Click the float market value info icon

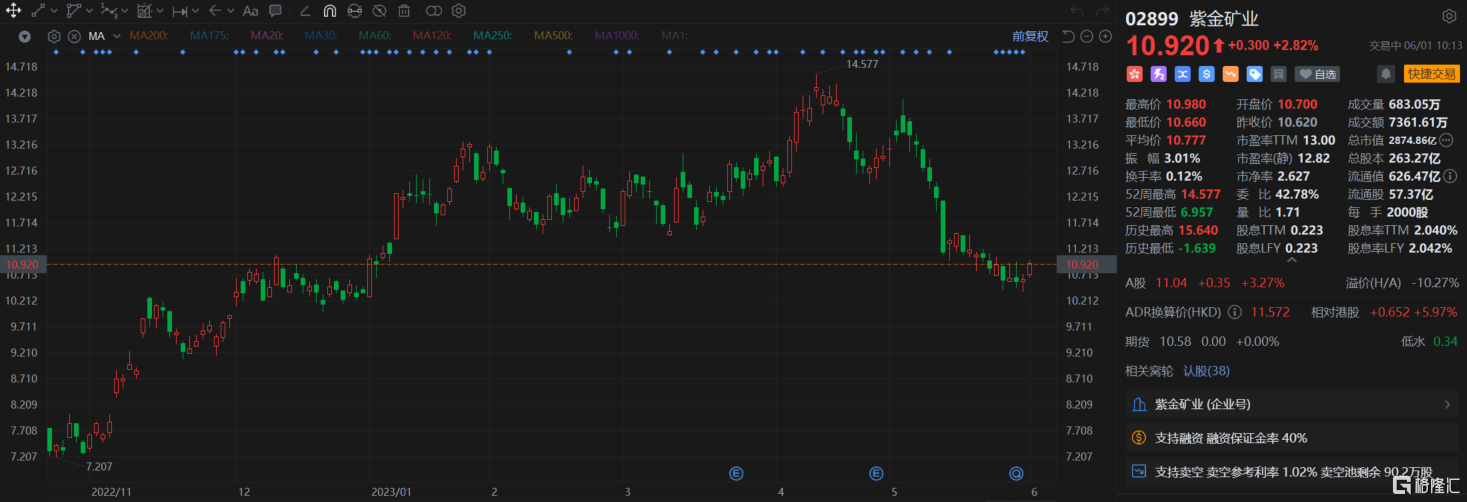coord(1451,176)
